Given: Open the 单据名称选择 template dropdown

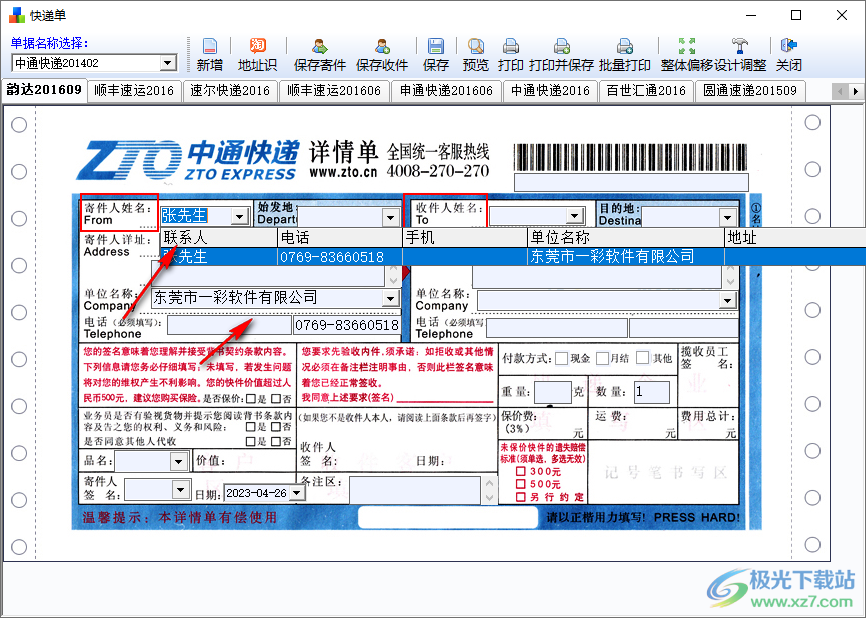Looking at the screenshot, I should point(168,63).
